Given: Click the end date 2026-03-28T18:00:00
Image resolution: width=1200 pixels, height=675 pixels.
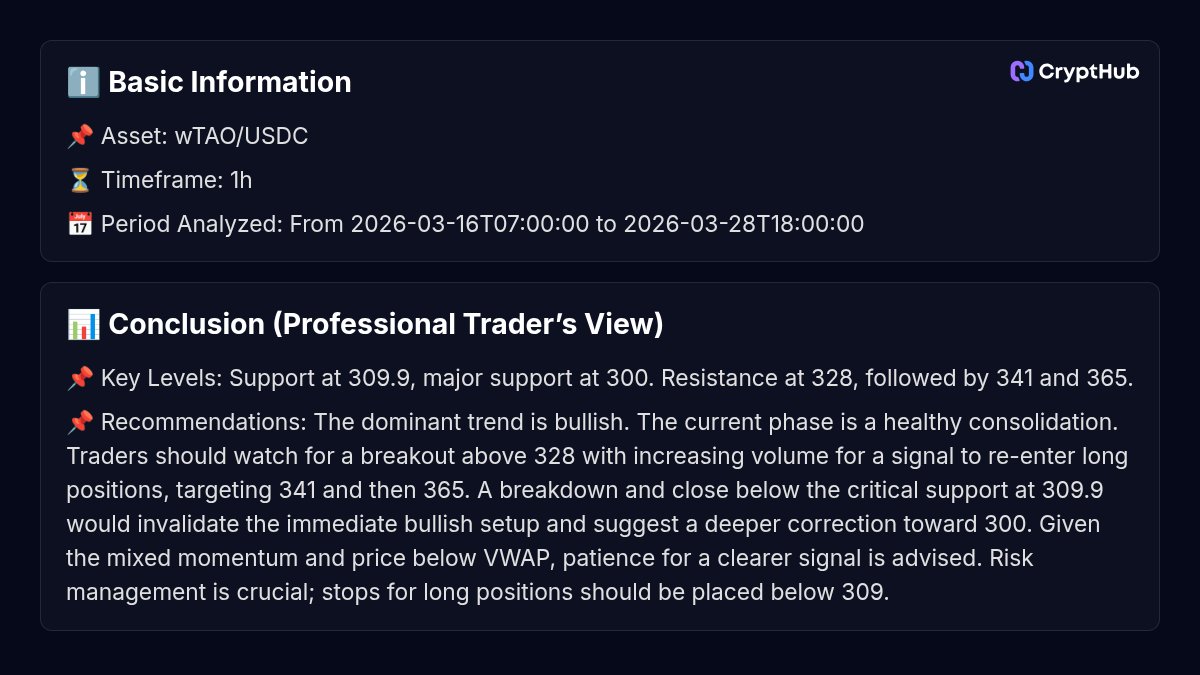Looking at the screenshot, I should (x=743, y=224).
